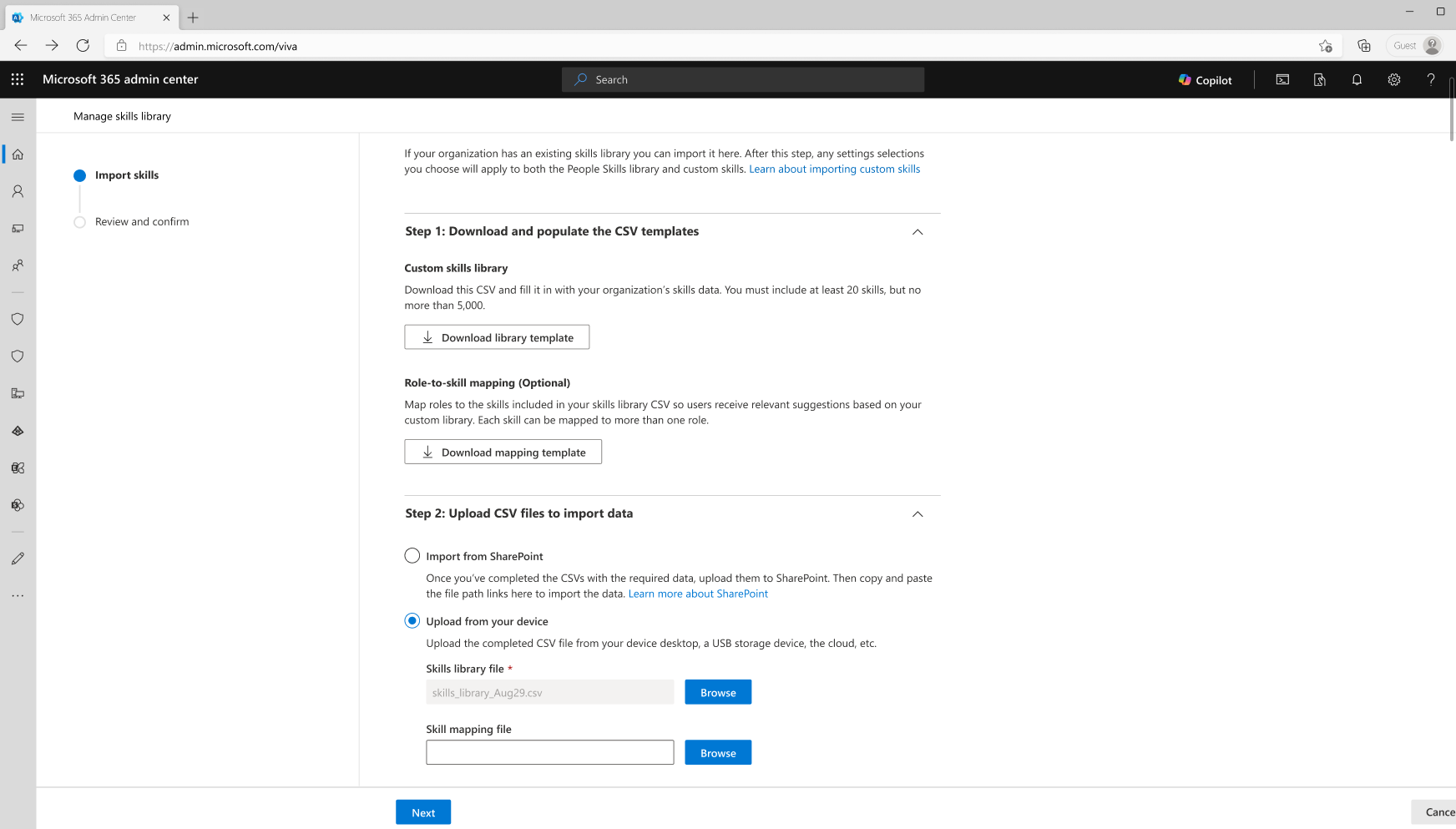Open Help question mark icon
1456x829 pixels.
(1431, 80)
